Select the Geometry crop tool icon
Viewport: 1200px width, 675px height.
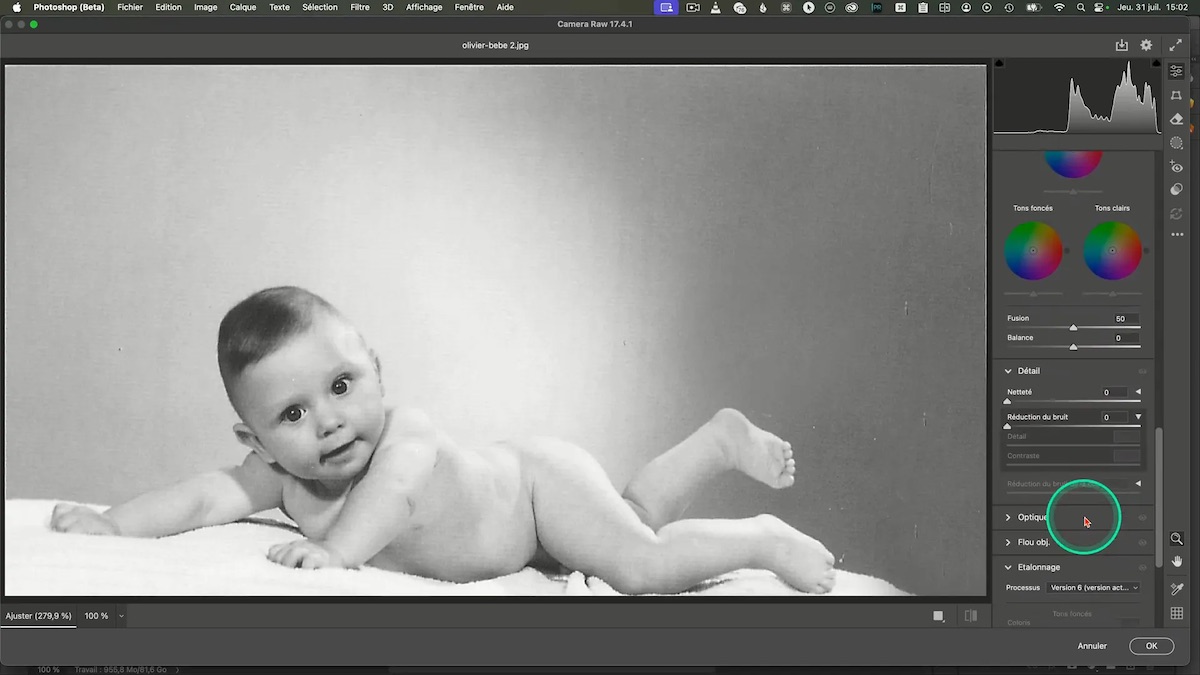point(1176,95)
